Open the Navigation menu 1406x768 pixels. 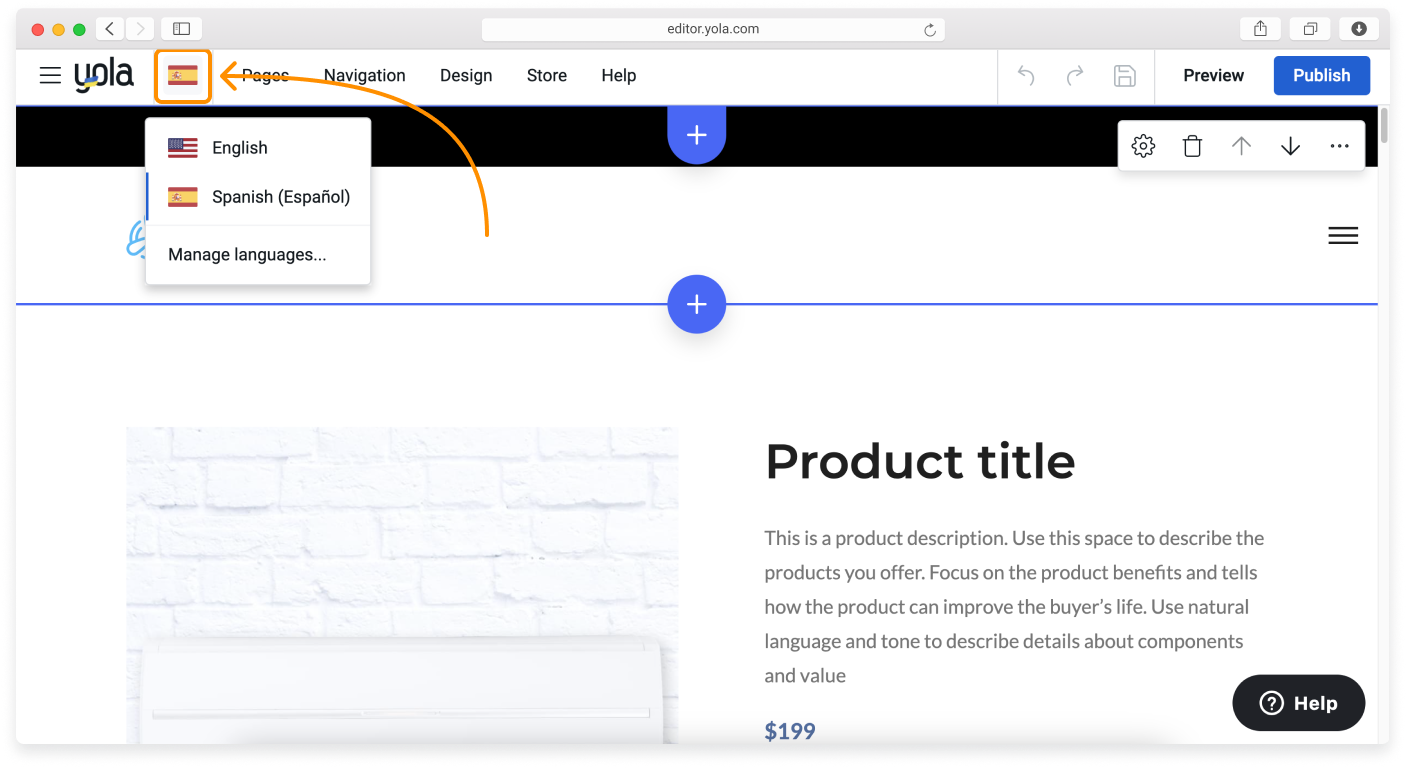(364, 75)
